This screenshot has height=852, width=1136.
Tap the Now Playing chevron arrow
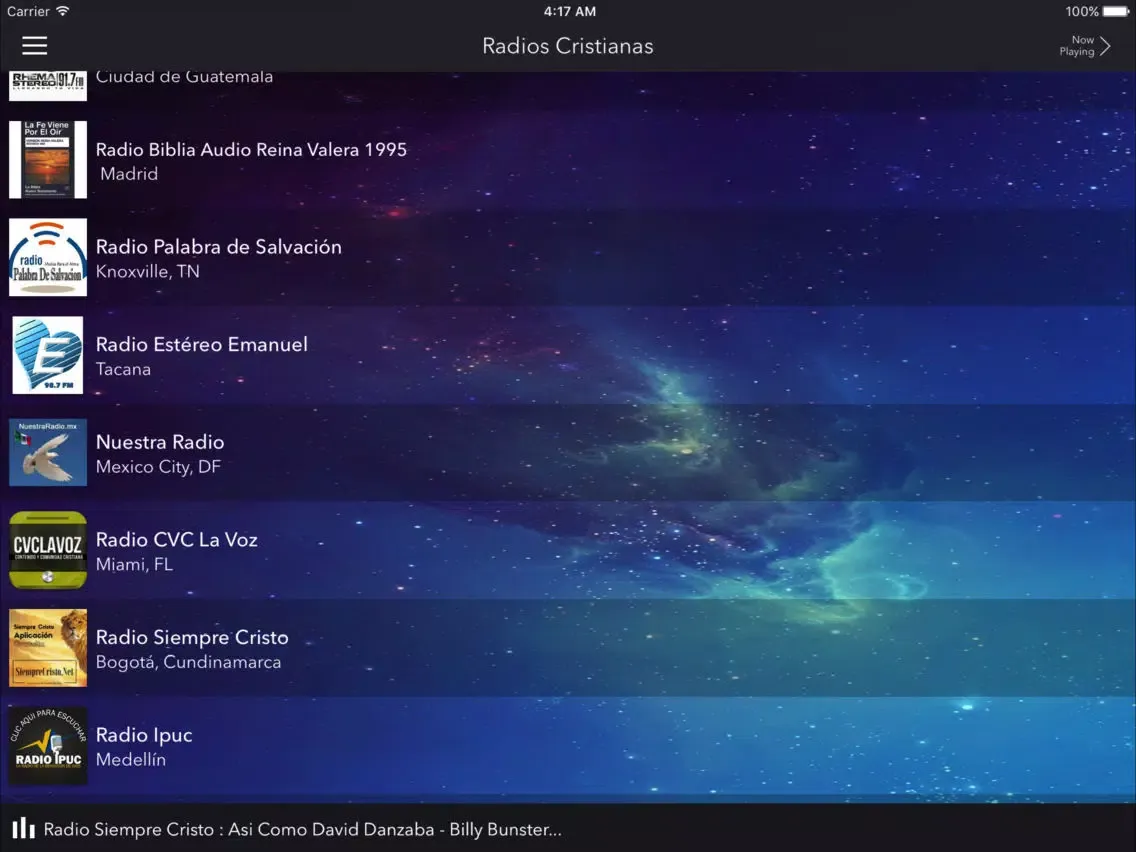point(1105,46)
